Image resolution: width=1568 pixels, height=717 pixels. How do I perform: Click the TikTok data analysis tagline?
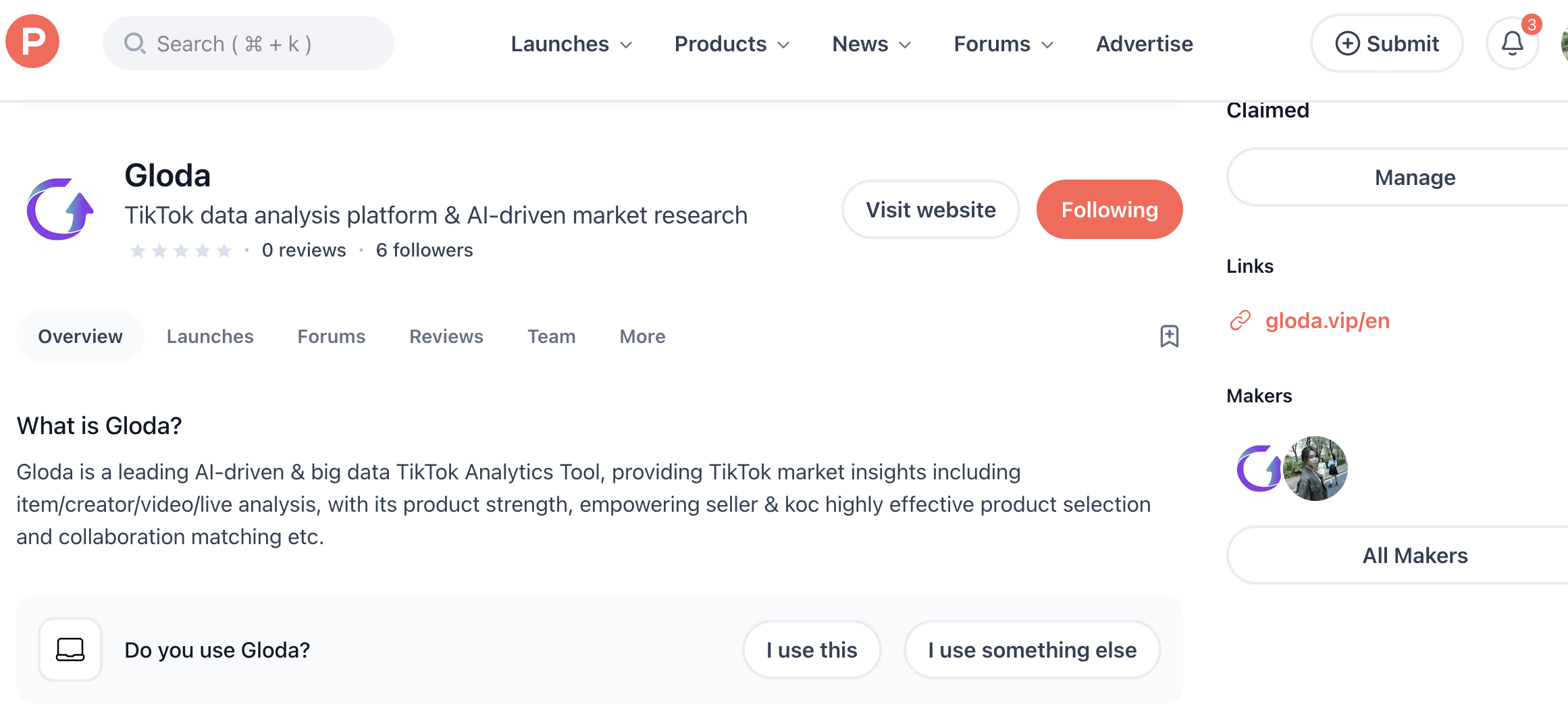pyautogui.click(x=436, y=215)
